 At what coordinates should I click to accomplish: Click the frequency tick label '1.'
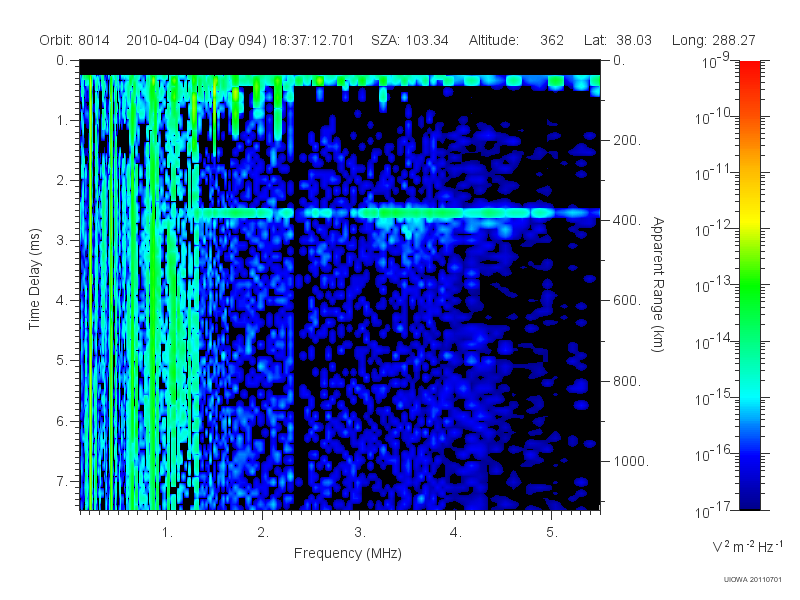(167, 533)
